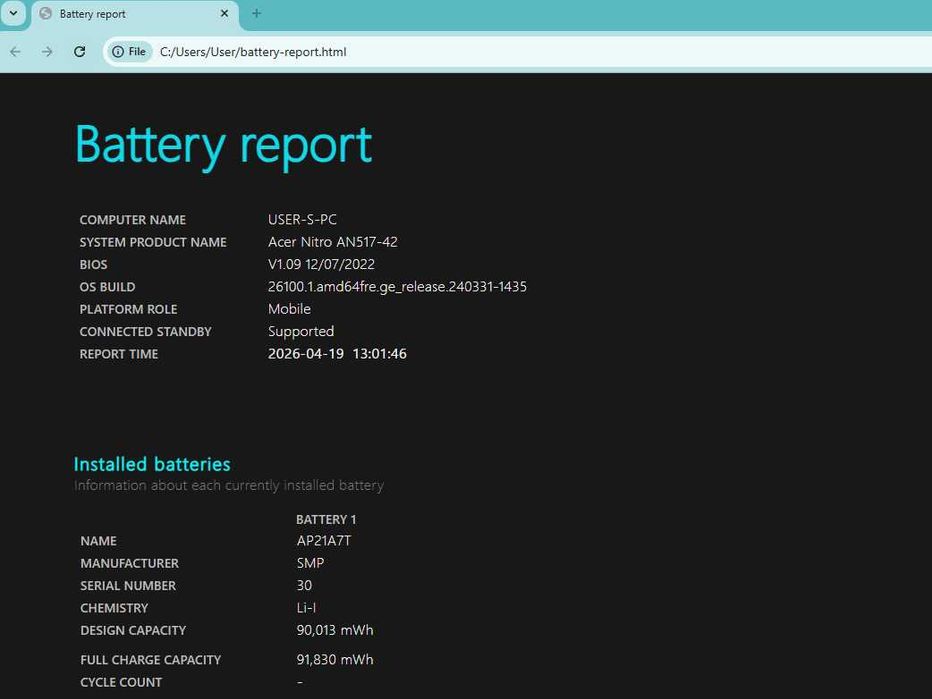
Task: Click the COMPUTER NAME label
Action: pos(133,220)
